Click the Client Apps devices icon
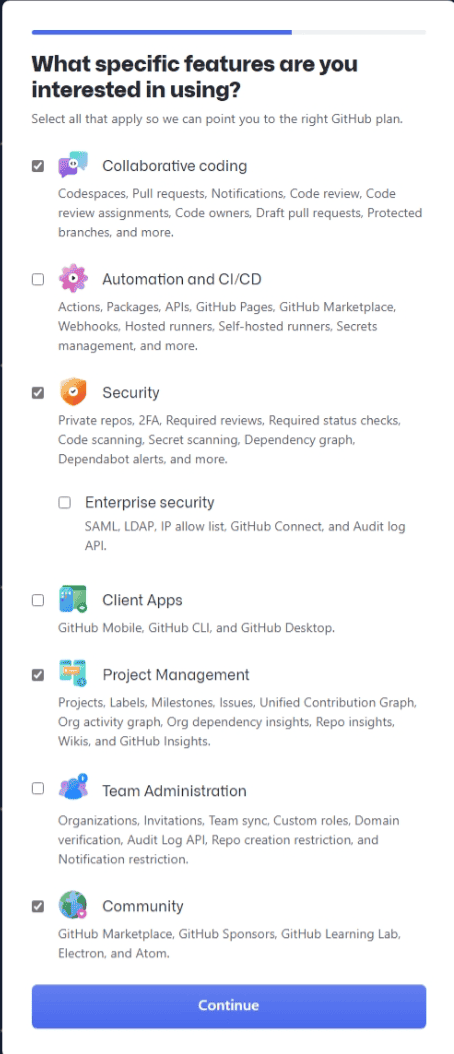The image size is (454, 1054). point(73,600)
